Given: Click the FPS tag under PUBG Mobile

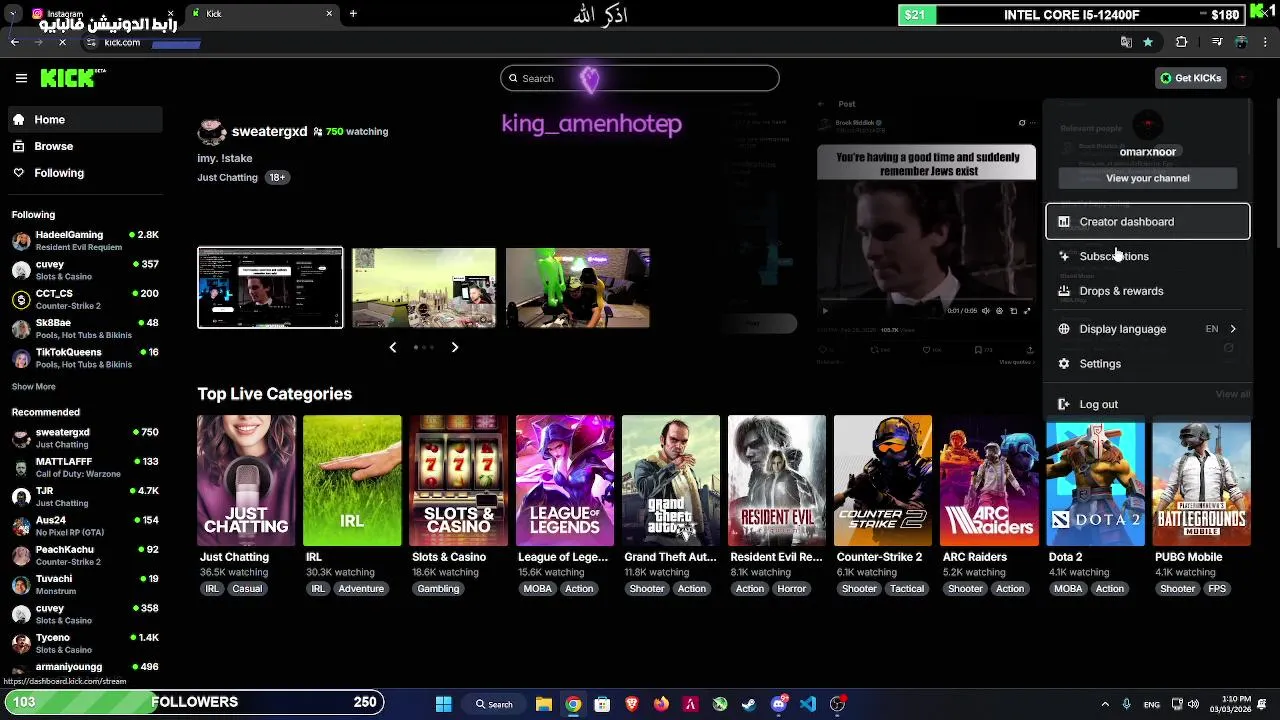Looking at the screenshot, I should coord(1217,589).
